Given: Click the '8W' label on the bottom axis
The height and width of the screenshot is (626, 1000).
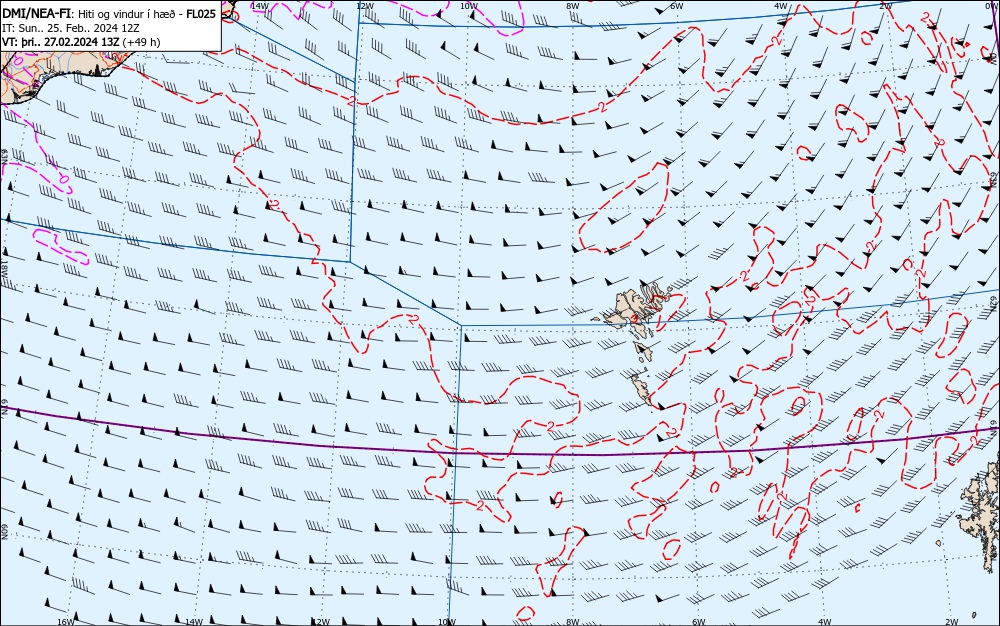Looking at the screenshot, I should pyautogui.click(x=573, y=622).
